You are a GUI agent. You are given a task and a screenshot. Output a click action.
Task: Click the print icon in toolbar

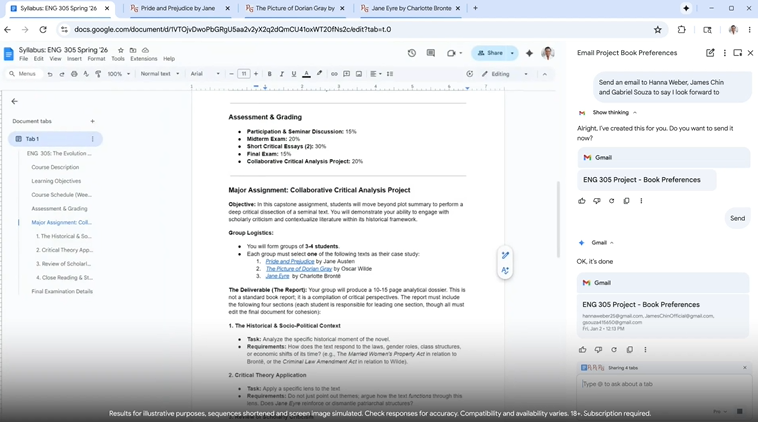(74, 74)
